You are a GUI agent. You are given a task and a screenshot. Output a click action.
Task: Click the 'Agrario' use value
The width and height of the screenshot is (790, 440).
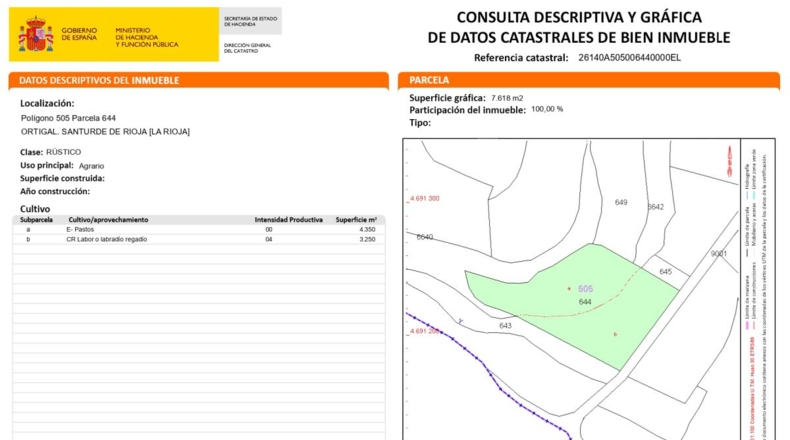point(91,165)
